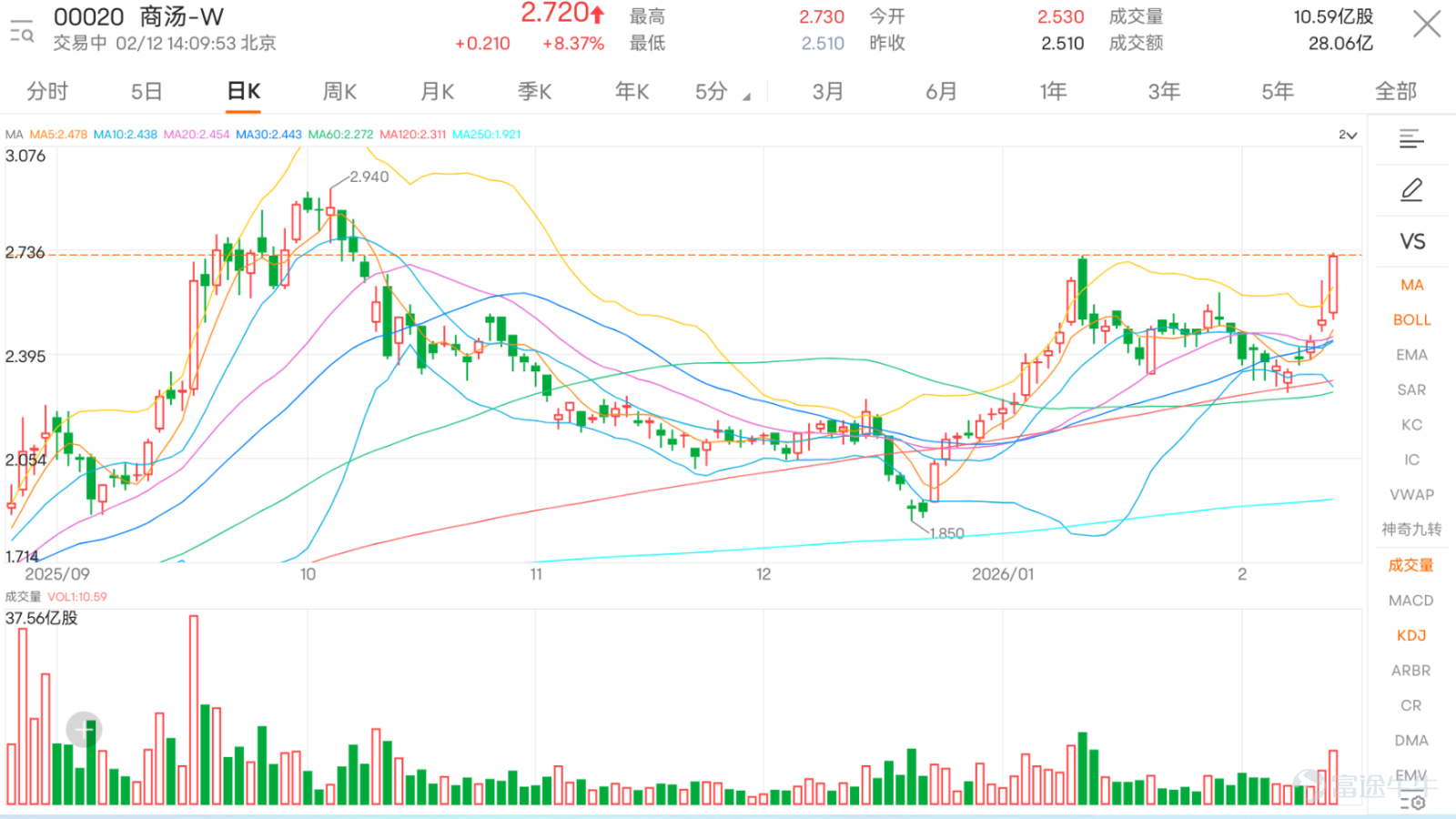
Task: Select the 季K quarterly tab
Action: pyautogui.click(x=534, y=91)
